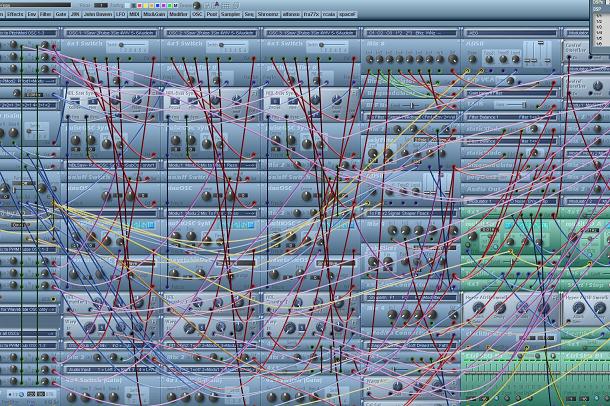Open the John Bowen tab
This screenshot has width=610, height=406.
pyautogui.click(x=98, y=14)
